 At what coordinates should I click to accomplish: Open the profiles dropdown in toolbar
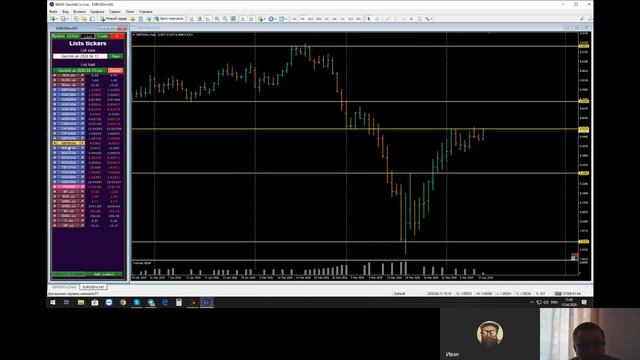64,19
